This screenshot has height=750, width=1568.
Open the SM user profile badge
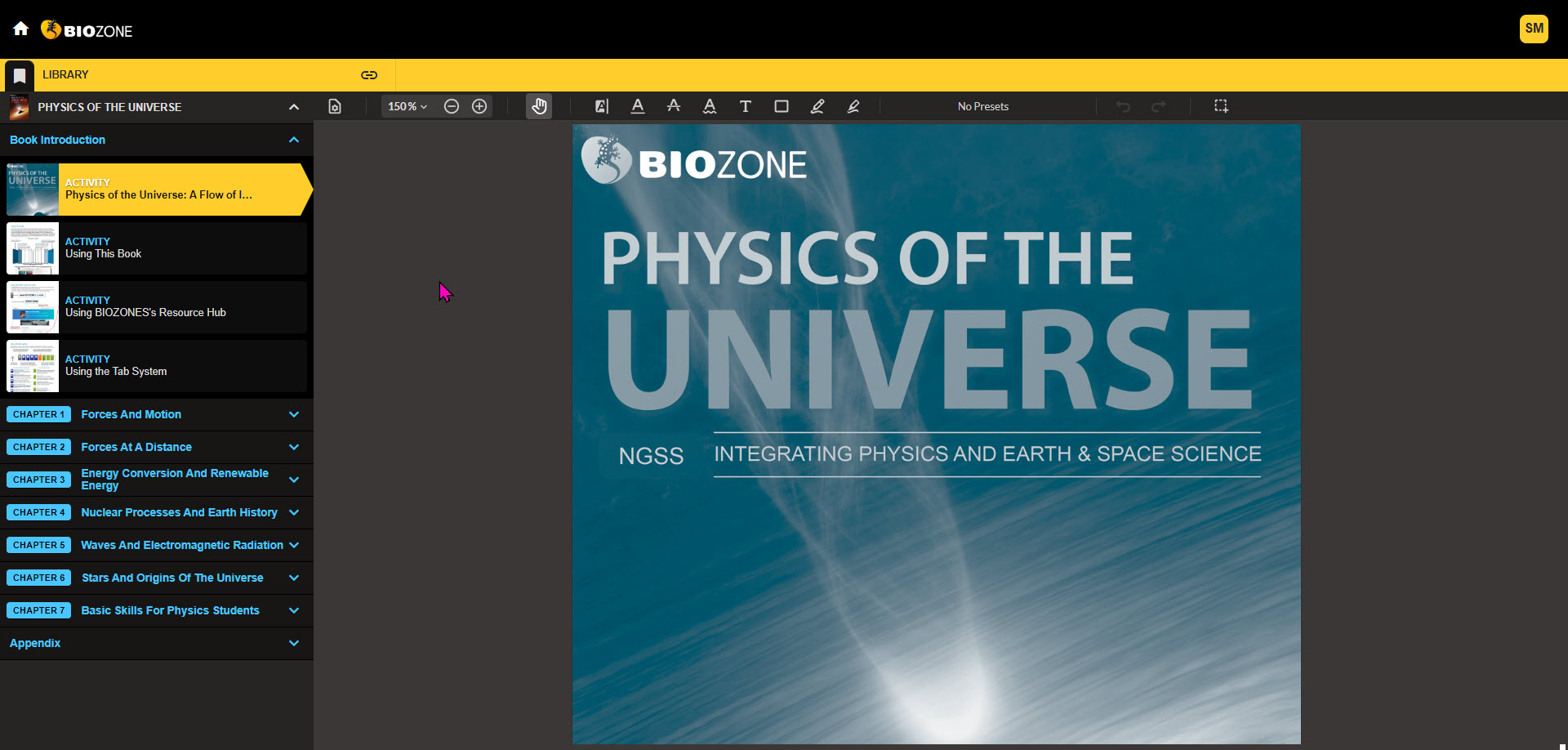pyautogui.click(x=1534, y=29)
